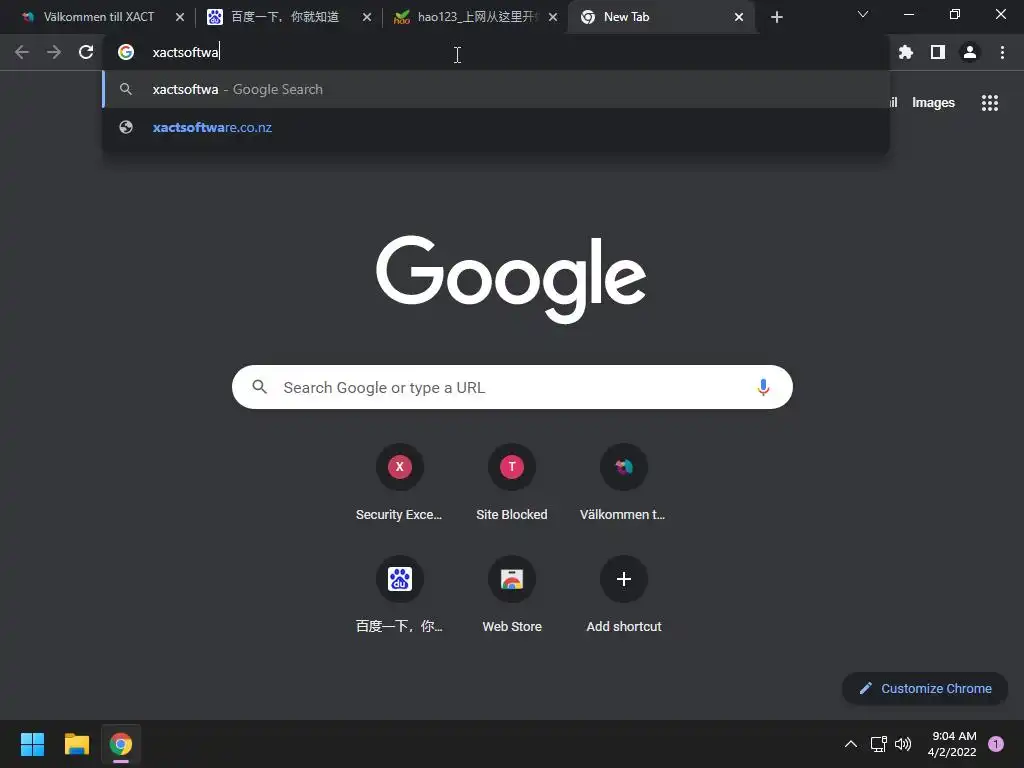Open the Chrome three-dot menu

[1002, 52]
